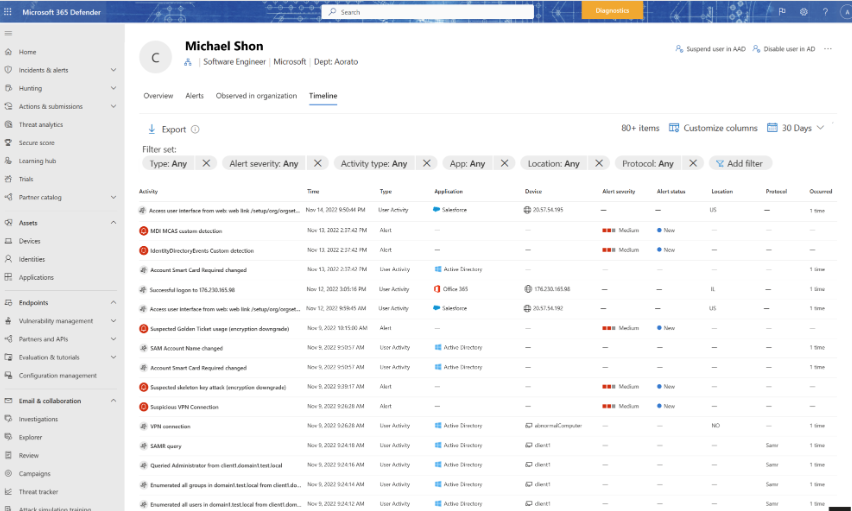Switch to the Alerts tab
Viewport: 852px width, 511px height.
[195, 96]
